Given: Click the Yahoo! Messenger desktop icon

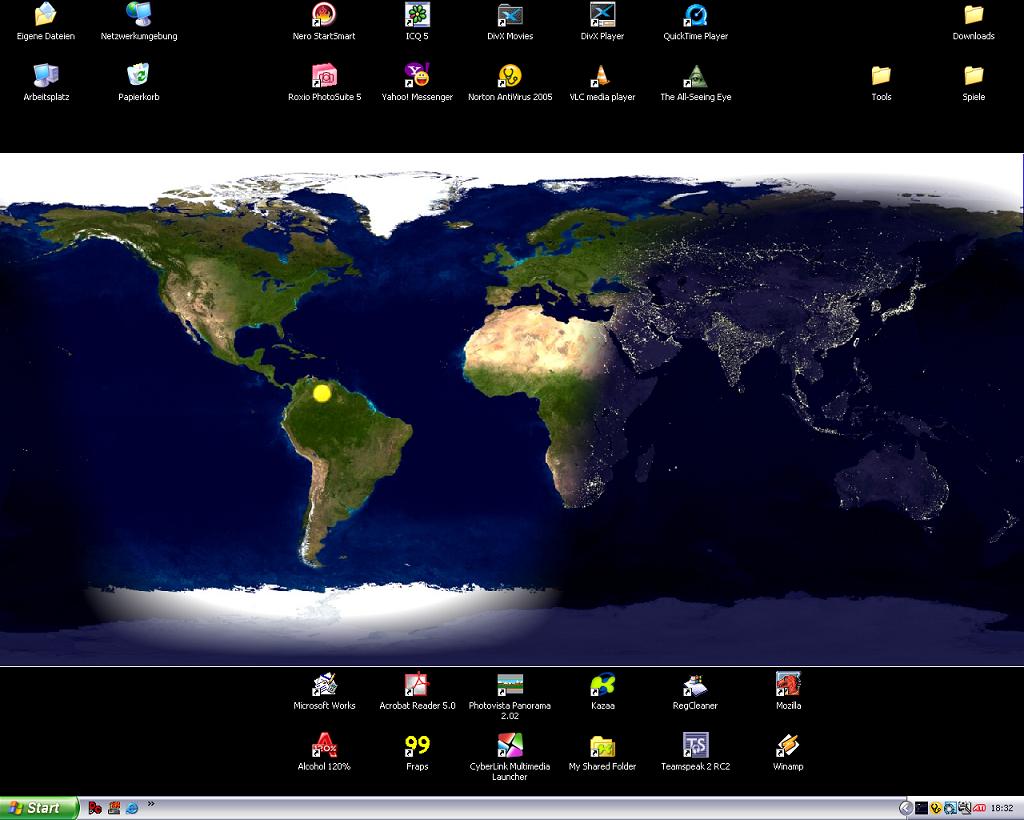Looking at the screenshot, I should click(x=417, y=76).
